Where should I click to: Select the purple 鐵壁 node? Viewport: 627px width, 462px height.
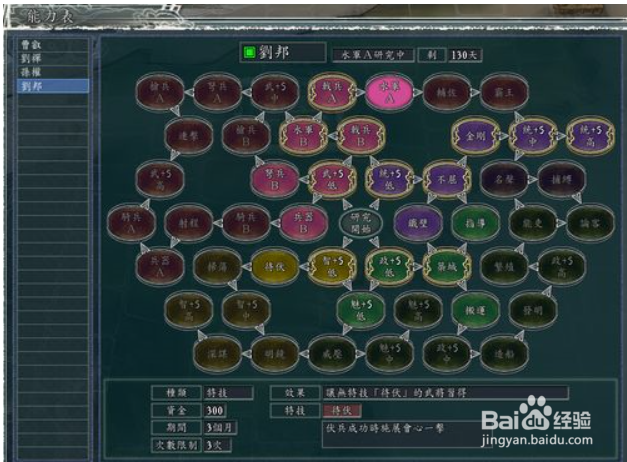pos(418,223)
